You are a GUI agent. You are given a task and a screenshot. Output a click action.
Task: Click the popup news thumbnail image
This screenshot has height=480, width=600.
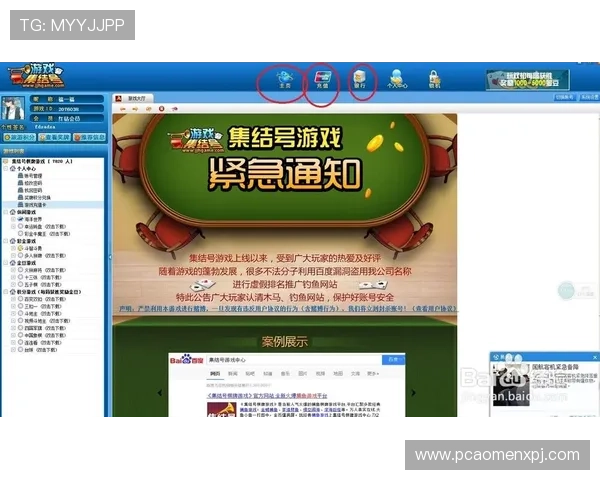point(510,385)
